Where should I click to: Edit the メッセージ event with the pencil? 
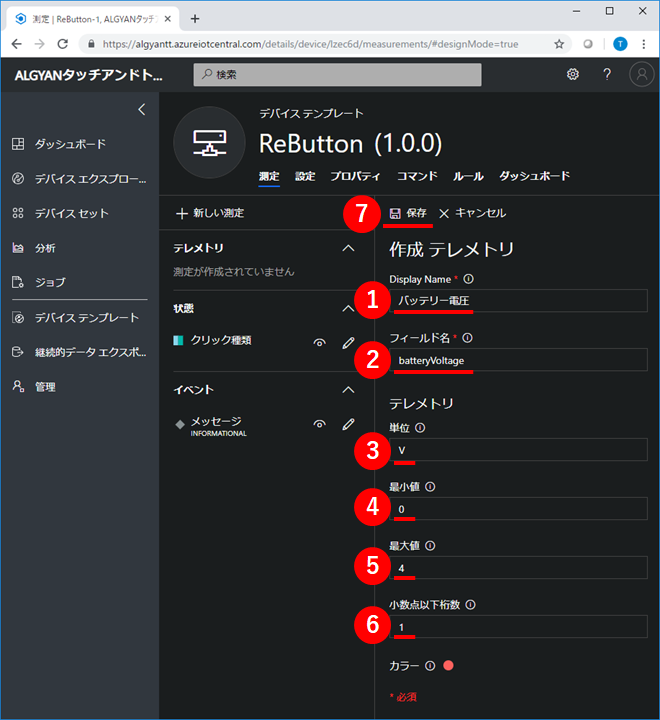pyautogui.click(x=348, y=424)
